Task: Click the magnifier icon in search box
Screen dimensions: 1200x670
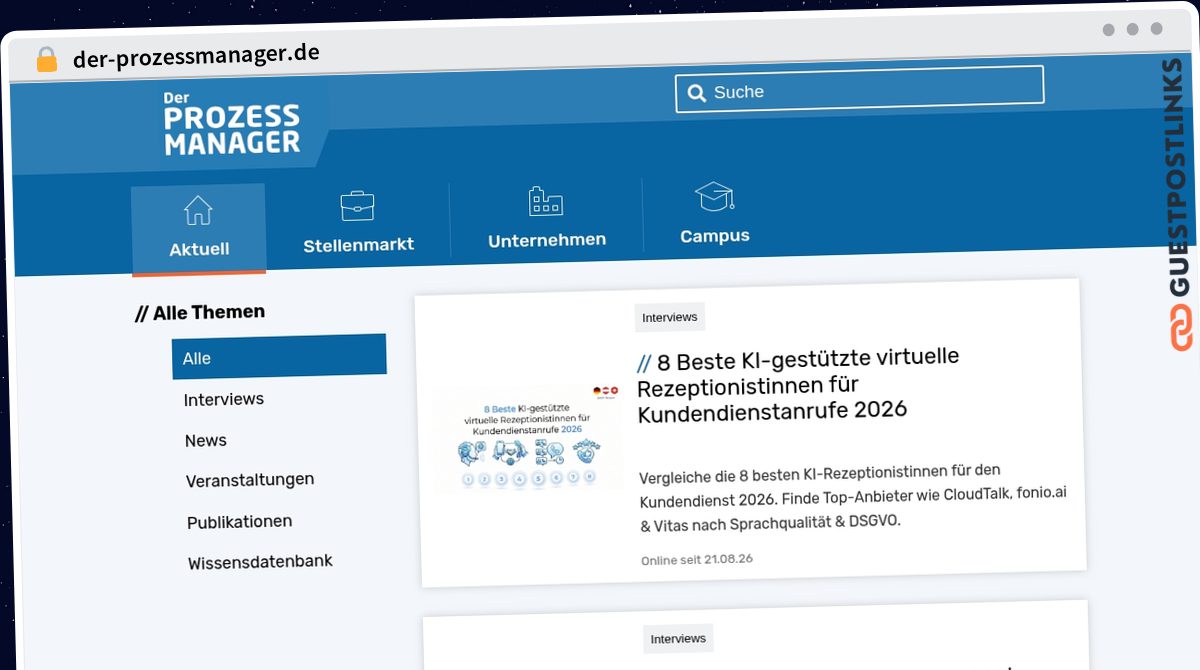Action: point(696,93)
